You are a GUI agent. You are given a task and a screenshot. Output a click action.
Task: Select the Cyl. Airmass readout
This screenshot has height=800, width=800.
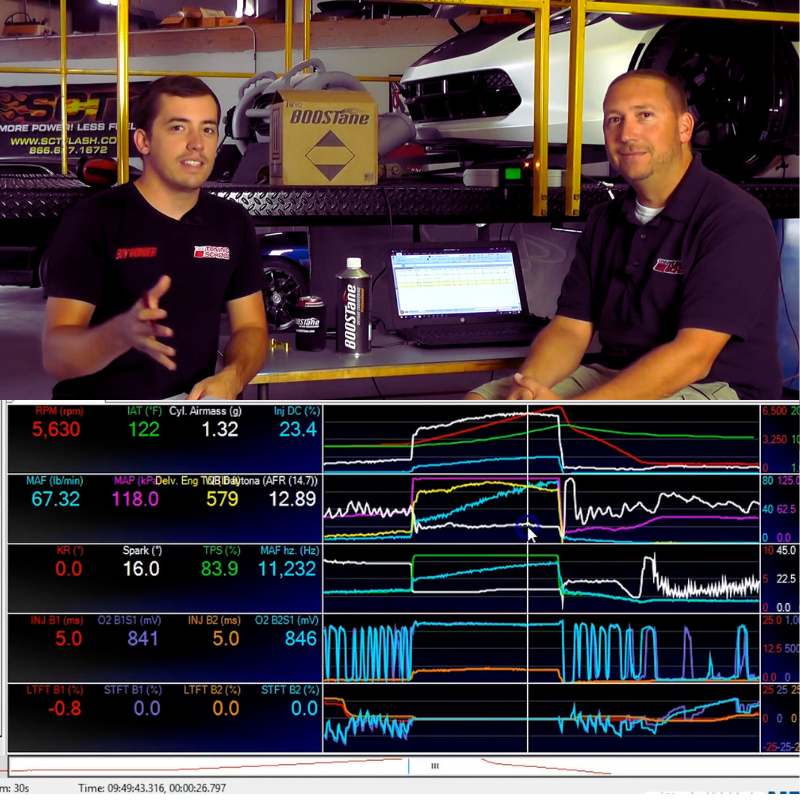[220, 430]
